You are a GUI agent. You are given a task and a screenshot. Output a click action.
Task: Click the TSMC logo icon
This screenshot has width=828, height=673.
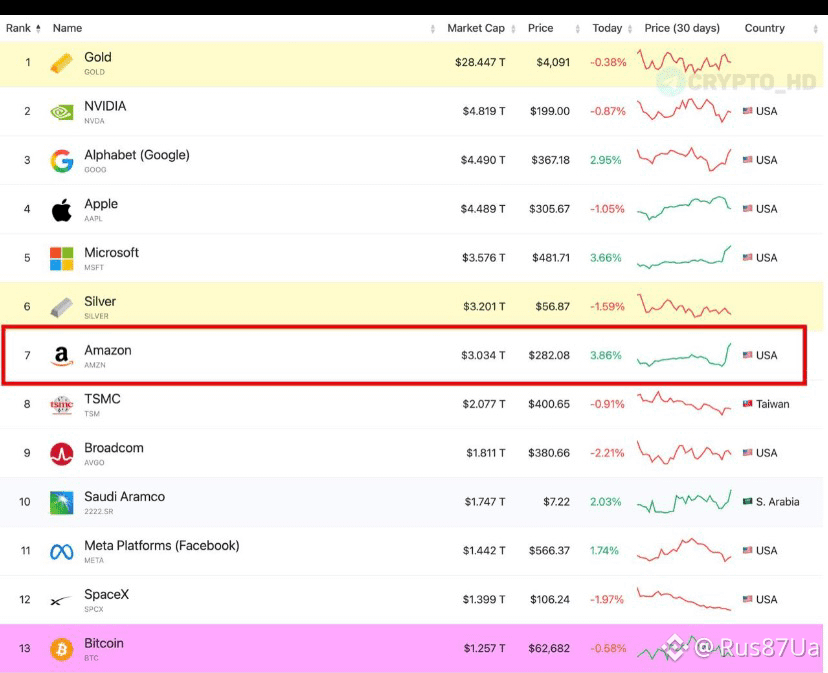pyautogui.click(x=61, y=405)
